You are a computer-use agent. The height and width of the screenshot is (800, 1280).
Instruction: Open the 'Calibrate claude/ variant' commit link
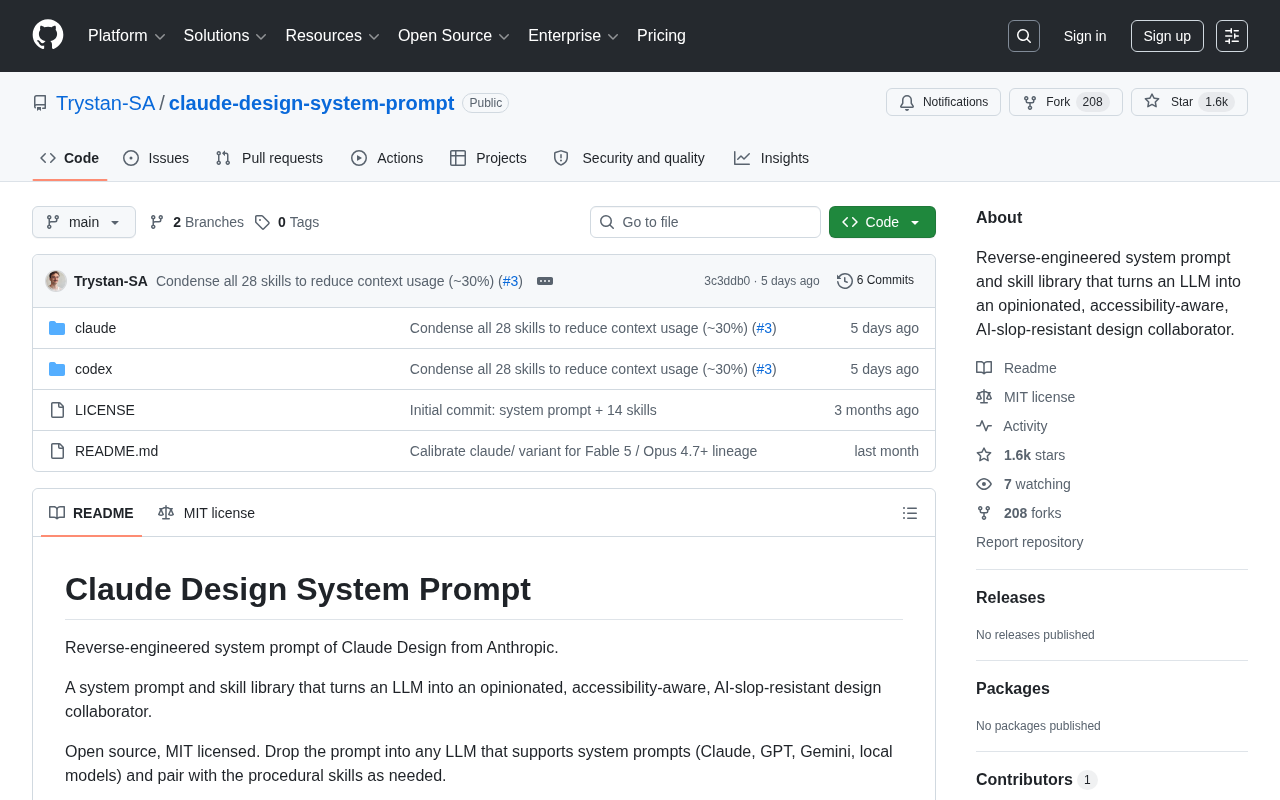point(583,451)
